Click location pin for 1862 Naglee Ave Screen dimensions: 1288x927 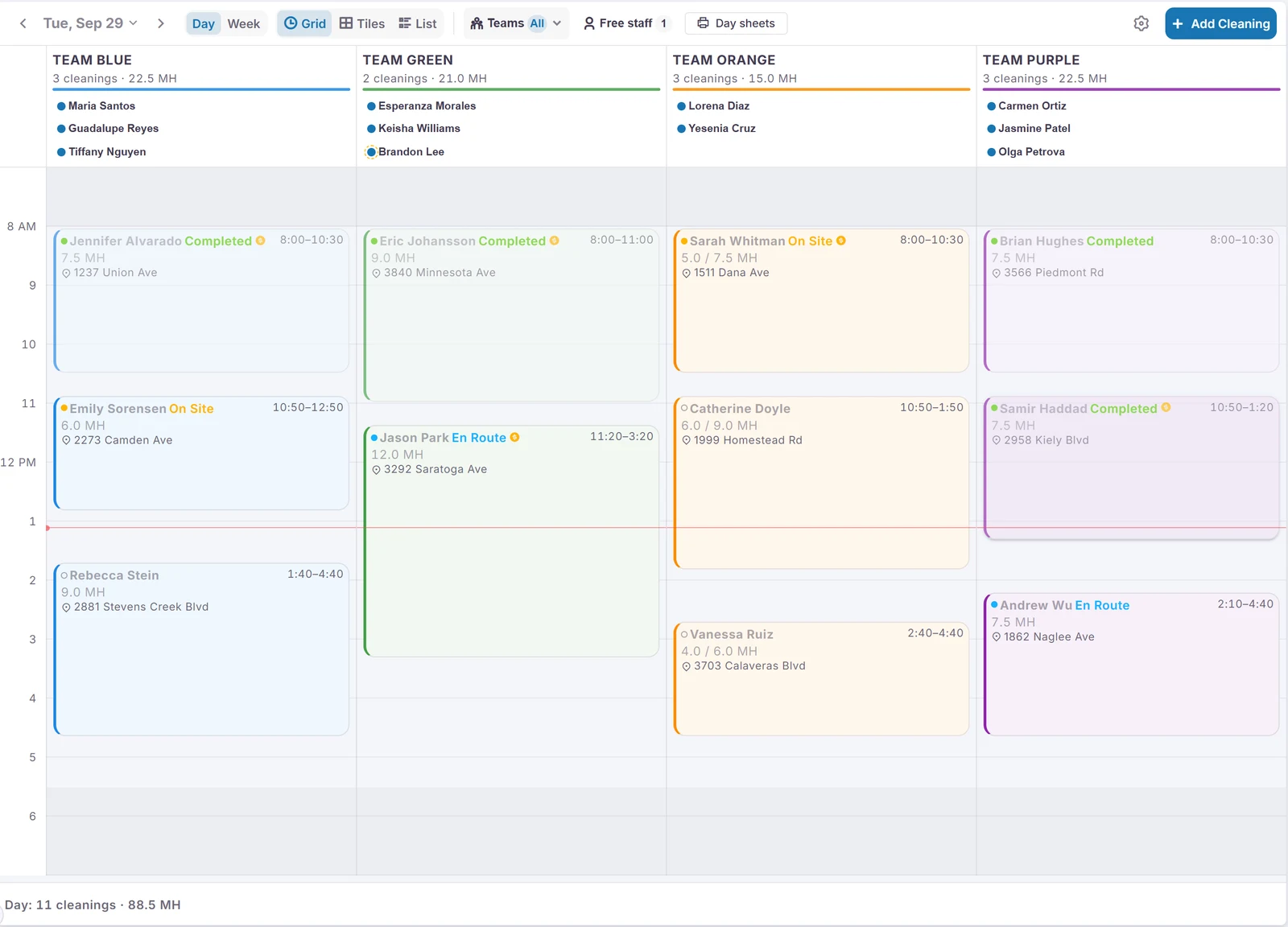[x=996, y=637]
